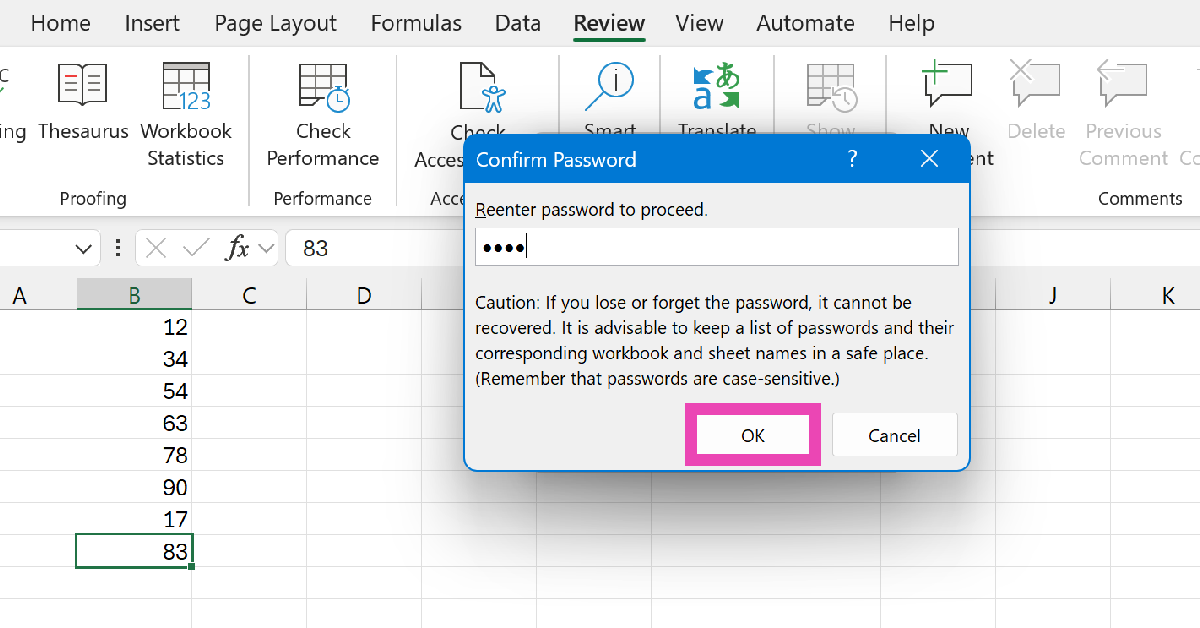The height and width of the screenshot is (628, 1200).
Task: Expand the Name Box dropdown arrow
Action: tap(84, 248)
